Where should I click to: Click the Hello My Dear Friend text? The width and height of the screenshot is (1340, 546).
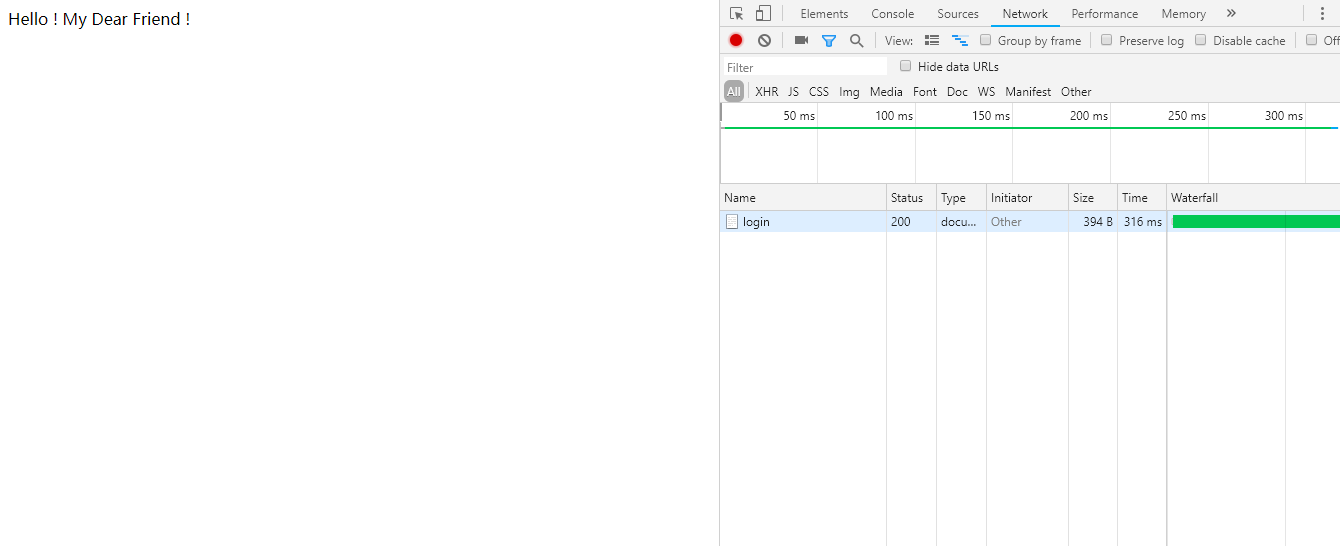[99, 19]
